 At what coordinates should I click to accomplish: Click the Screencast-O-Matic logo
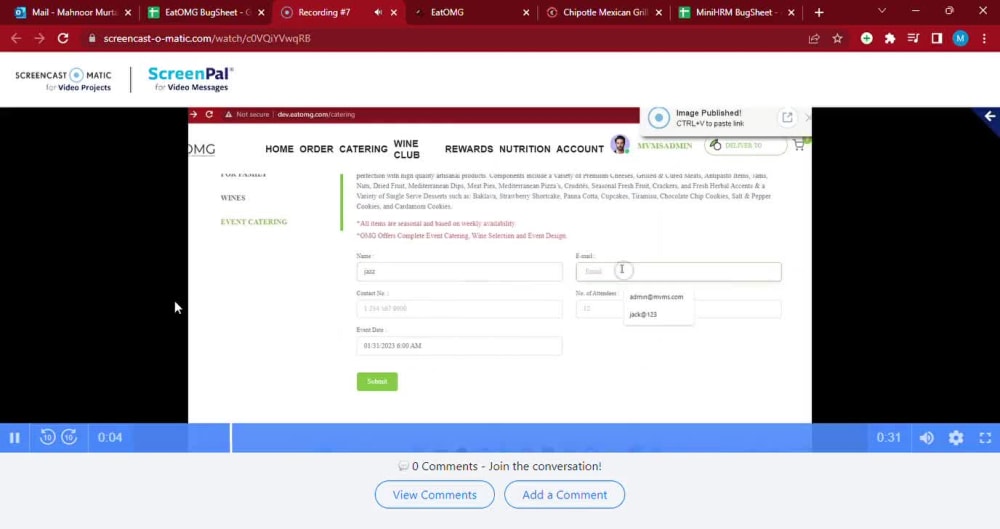point(63,80)
